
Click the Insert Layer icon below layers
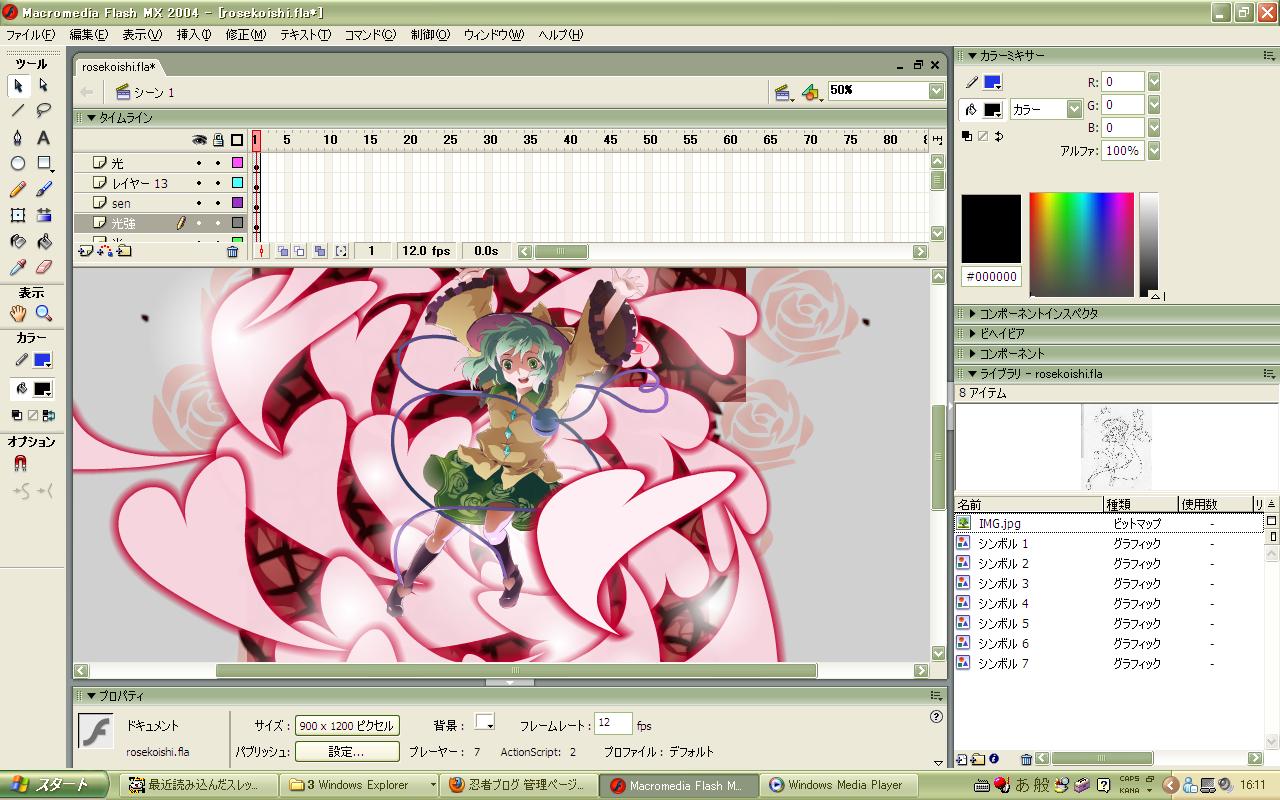(x=86, y=252)
